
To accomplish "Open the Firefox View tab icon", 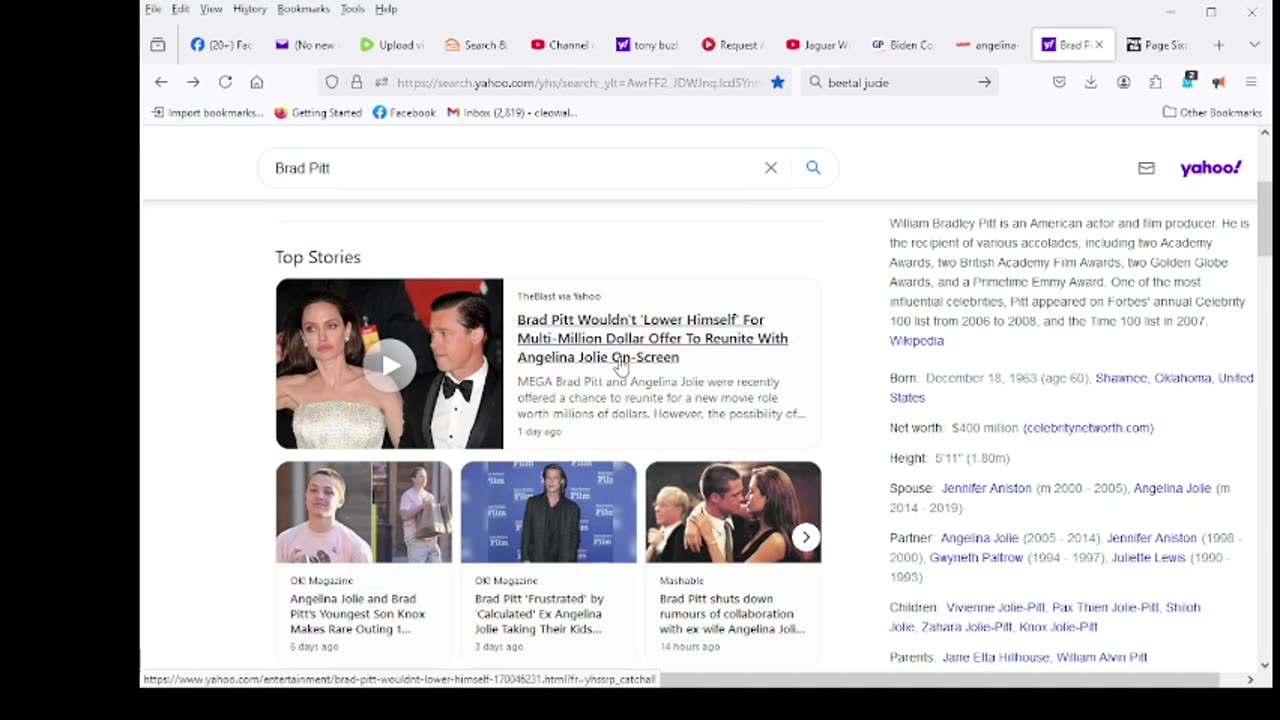I will (x=158, y=45).
